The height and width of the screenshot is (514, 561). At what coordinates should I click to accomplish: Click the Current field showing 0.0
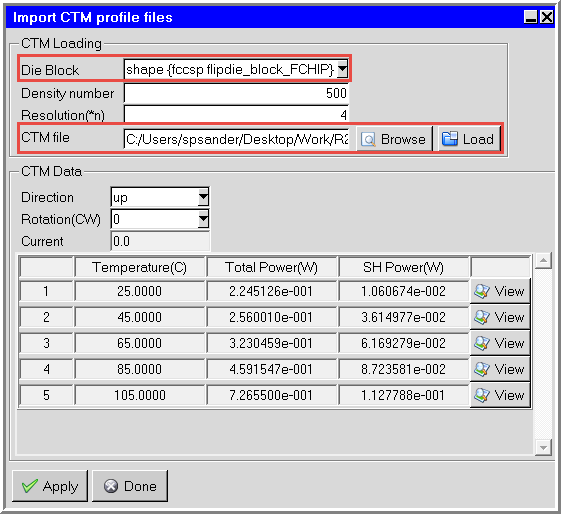160,241
